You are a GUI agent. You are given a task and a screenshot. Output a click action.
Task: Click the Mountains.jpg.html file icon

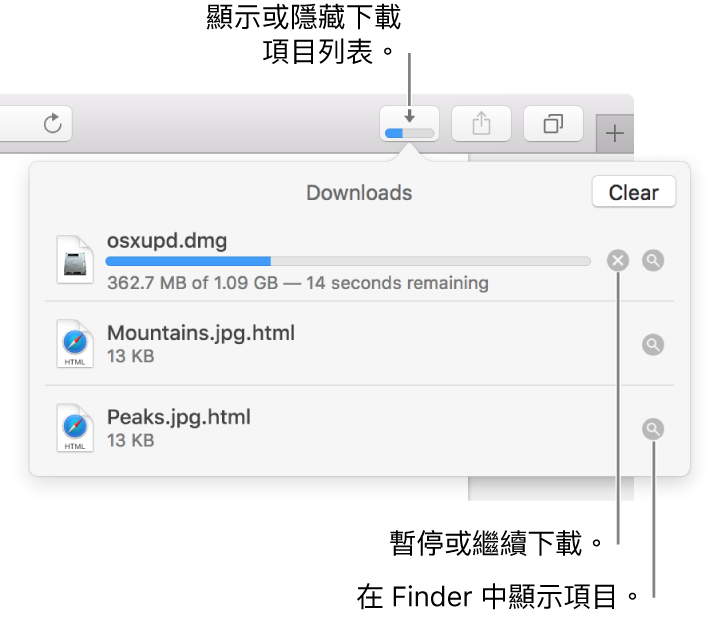point(75,343)
